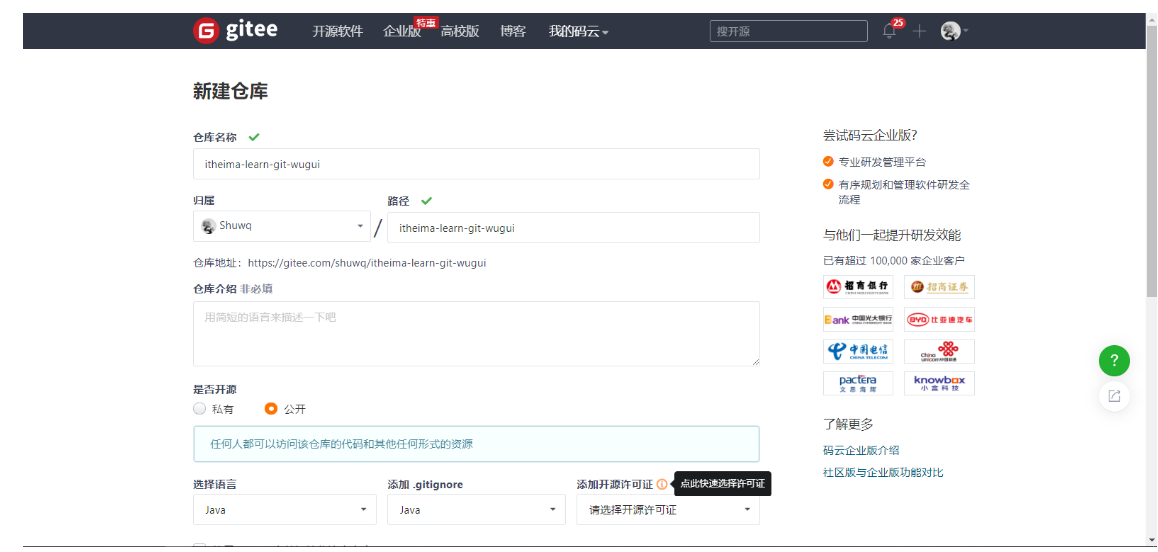Open the 归属 Shuwq owner dropdown
The height and width of the screenshot is (552, 1158).
point(282,226)
